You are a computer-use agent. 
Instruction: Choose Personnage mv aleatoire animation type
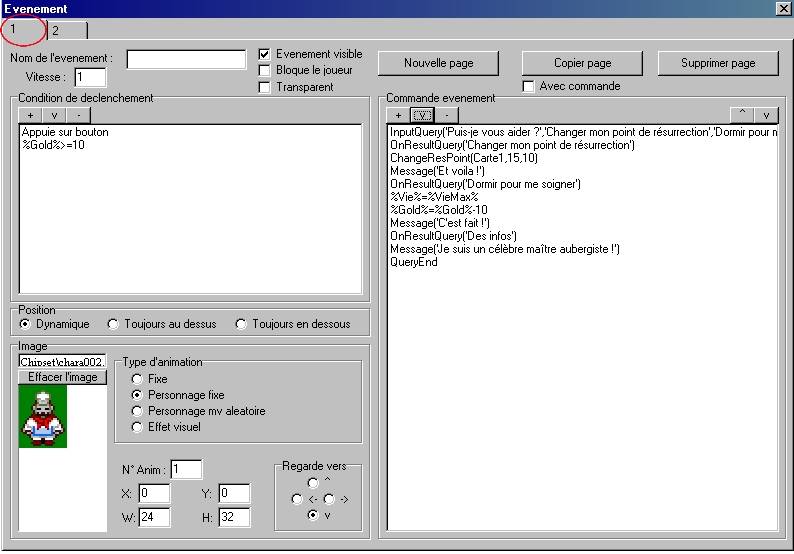137,411
